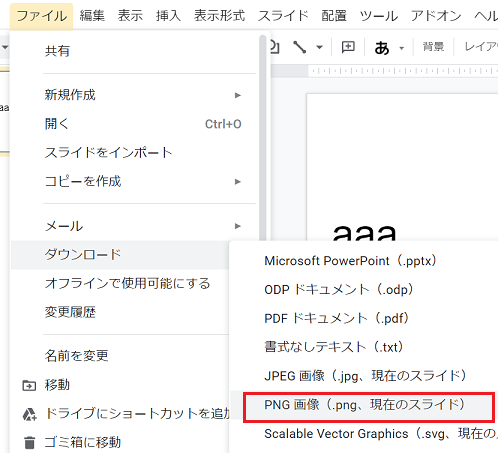Open the 編集 menu
Viewport: 498px width, 453px height.
coord(92,16)
